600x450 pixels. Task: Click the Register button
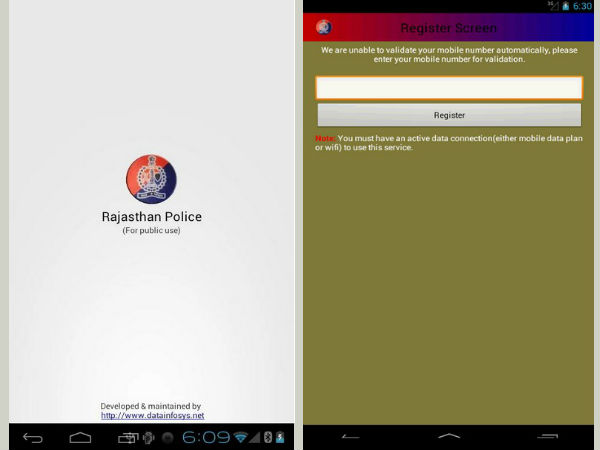tap(449, 115)
